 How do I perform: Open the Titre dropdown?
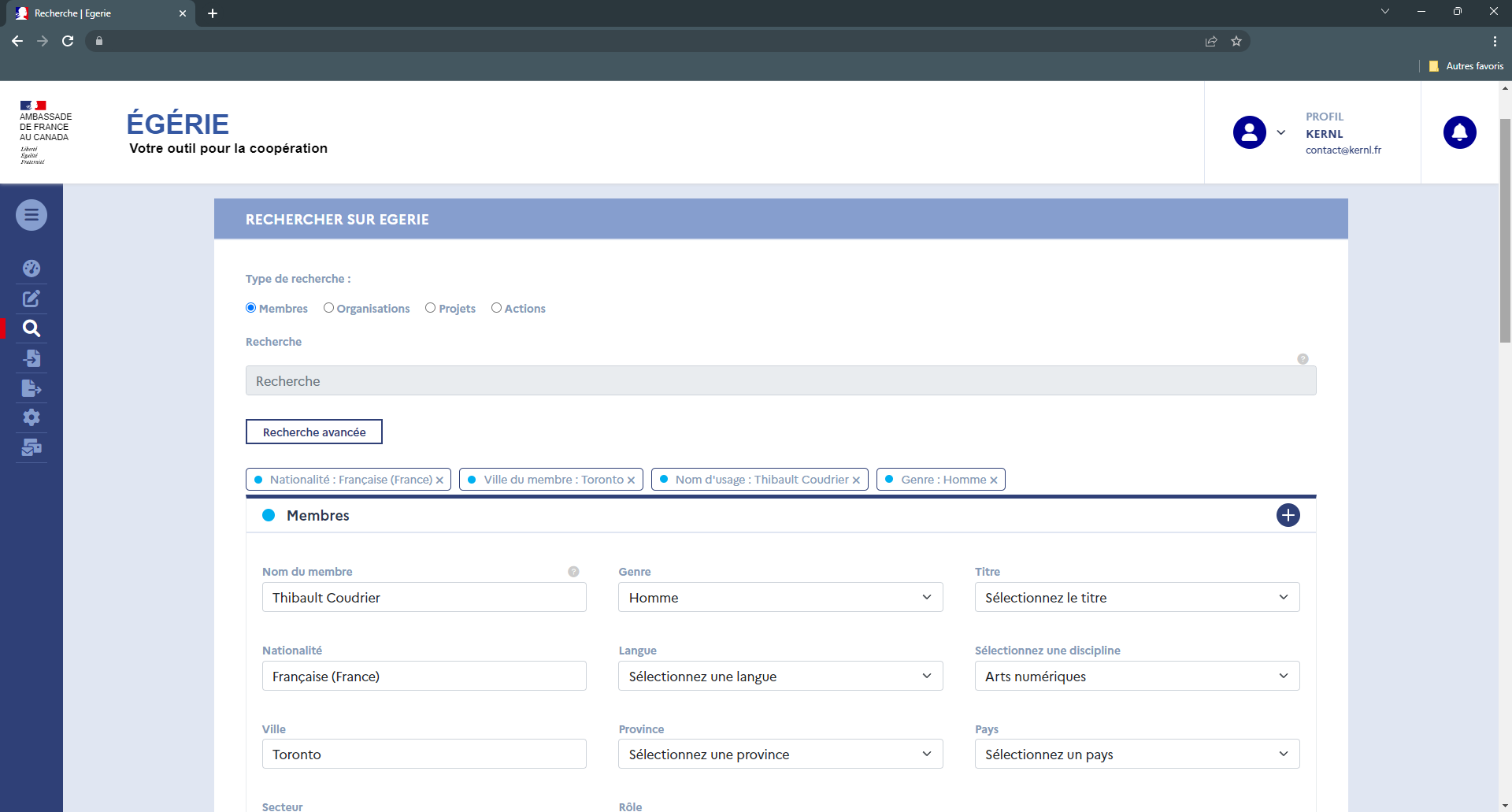[1136, 597]
